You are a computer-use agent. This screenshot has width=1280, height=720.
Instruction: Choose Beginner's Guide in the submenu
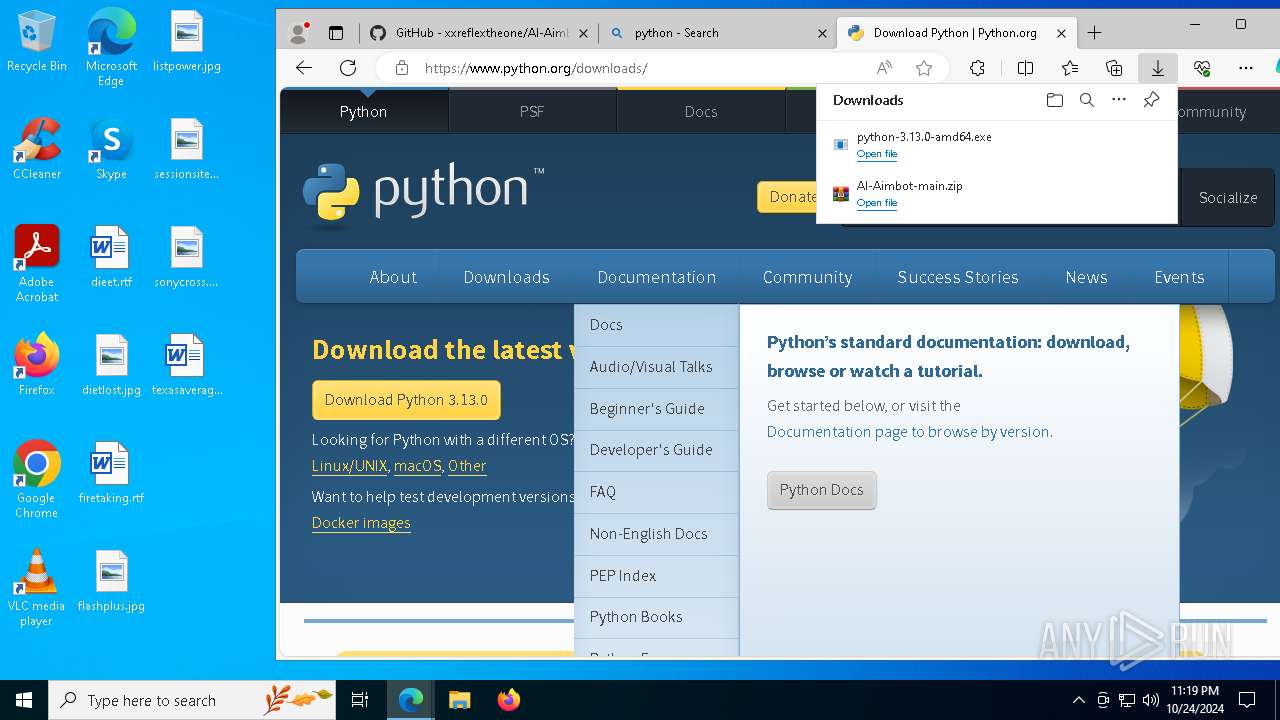[656, 409]
